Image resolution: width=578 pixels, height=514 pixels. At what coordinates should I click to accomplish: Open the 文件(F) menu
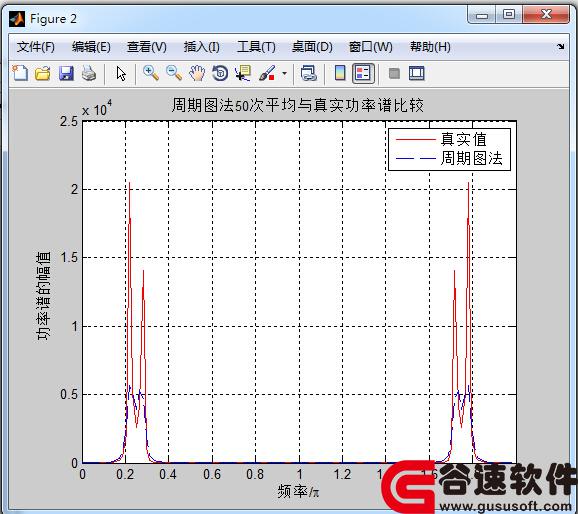point(35,47)
